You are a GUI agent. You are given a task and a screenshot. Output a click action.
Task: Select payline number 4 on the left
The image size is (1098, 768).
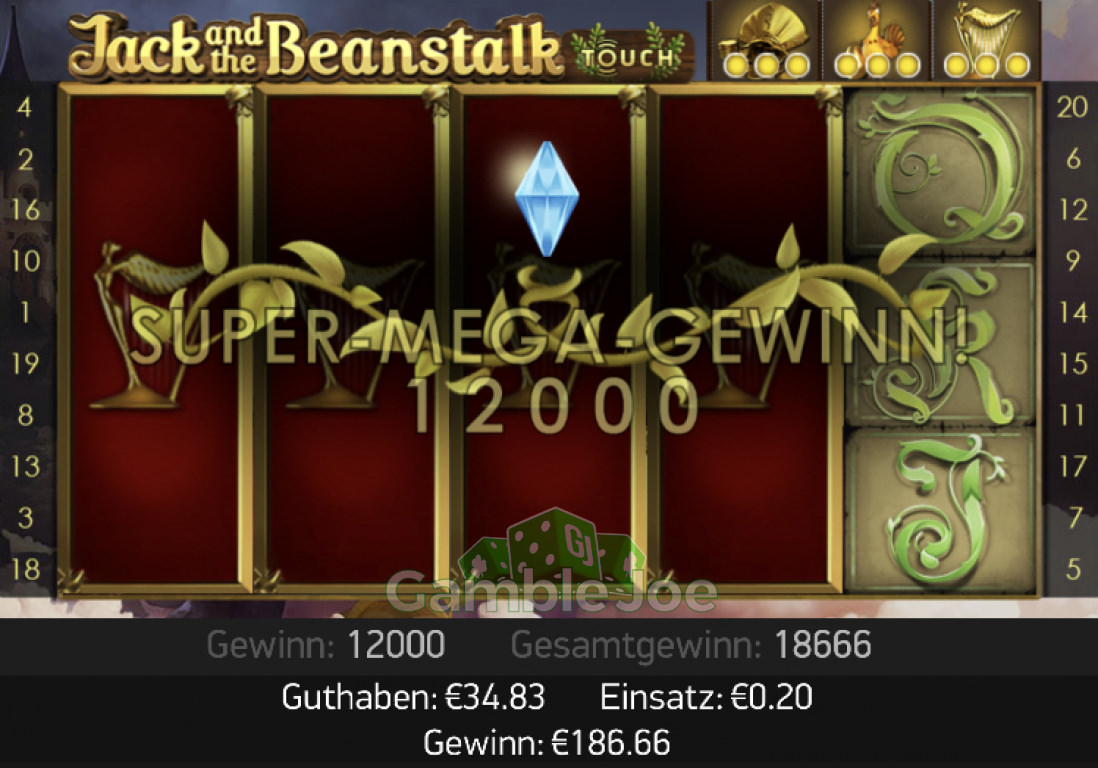(x=25, y=107)
